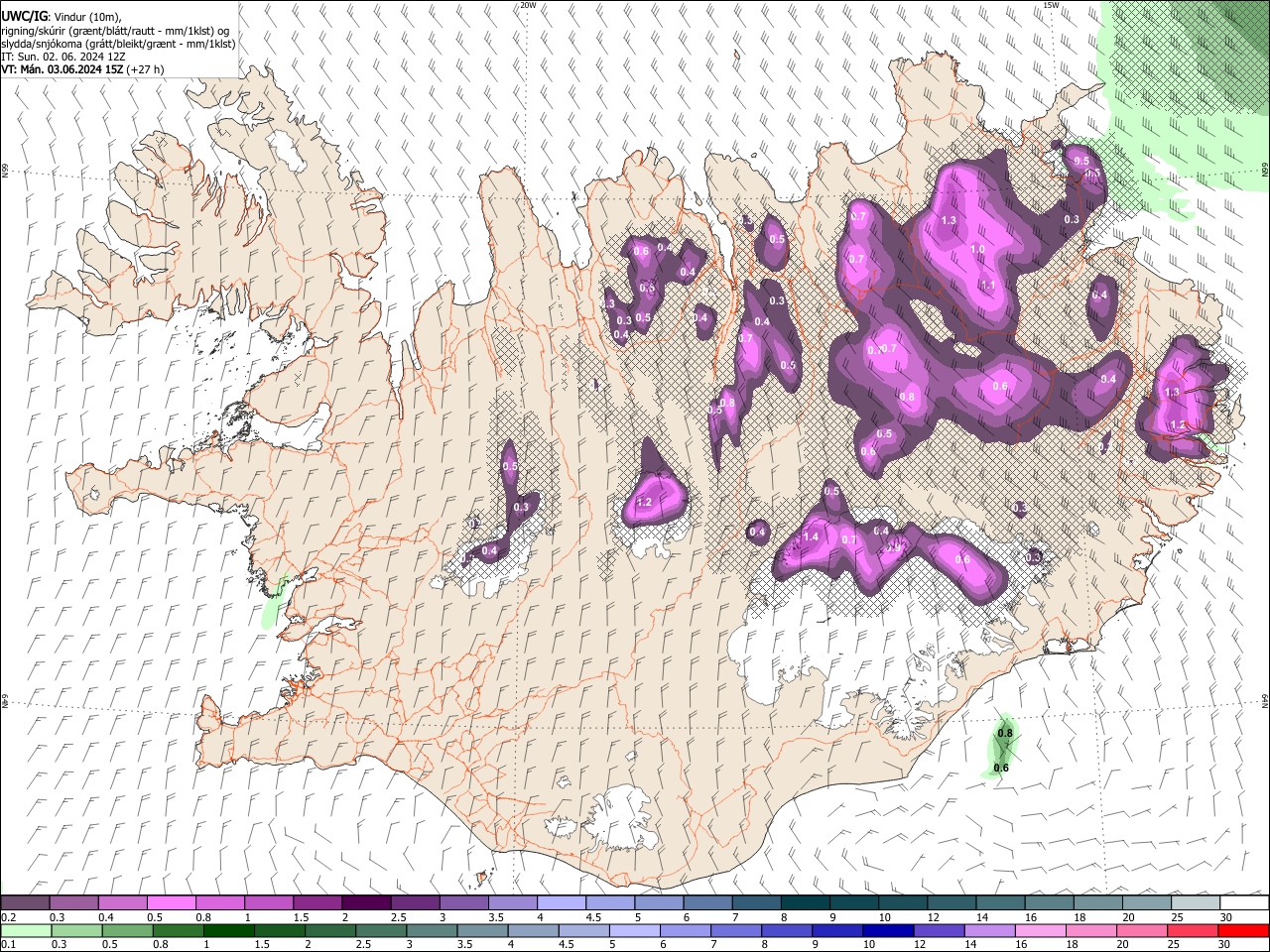Pick the snow scale swatch starting at 25
1270x952 pixels.
tap(1195, 903)
